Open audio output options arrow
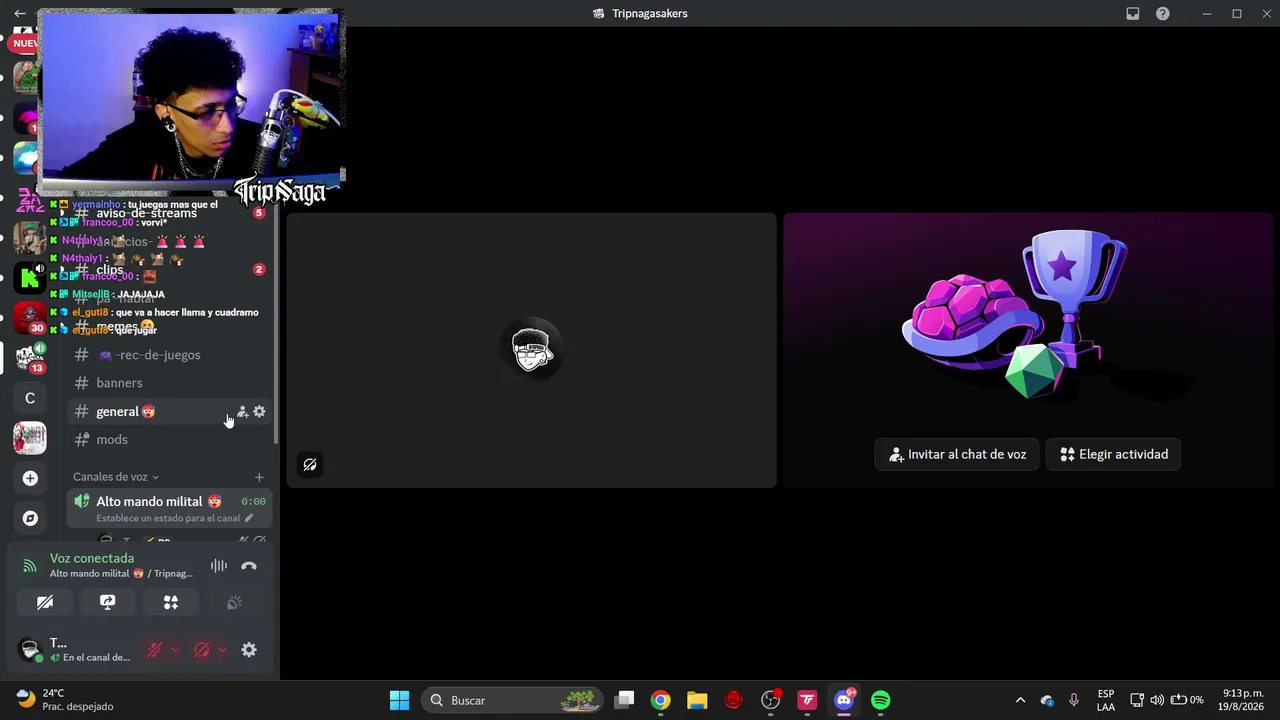Image resolution: width=1280 pixels, height=720 pixels. (x=222, y=650)
